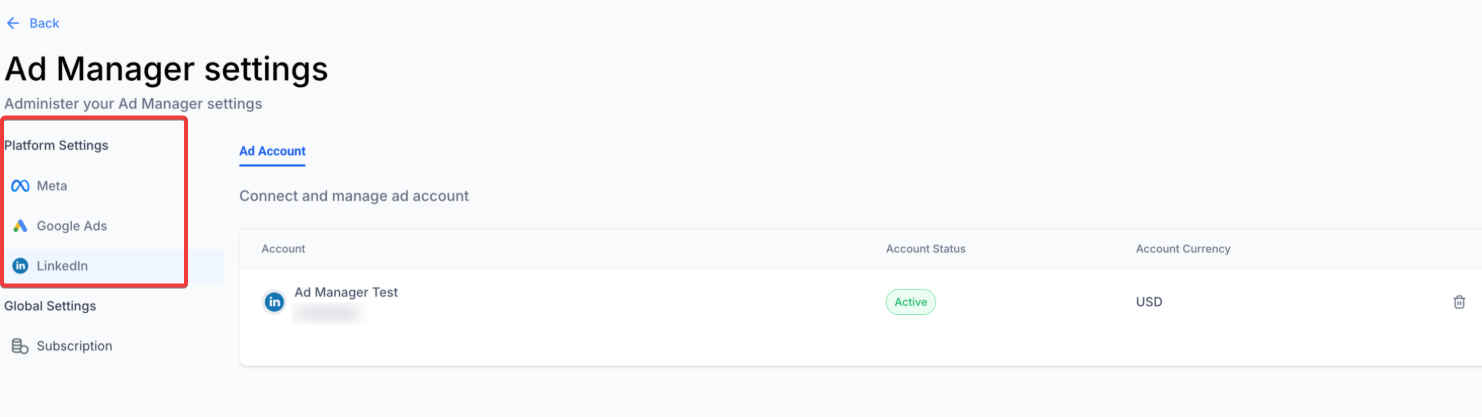Viewport: 1482px width, 417px height.
Task: Click the USD currency value
Action: pos(1149,302)
